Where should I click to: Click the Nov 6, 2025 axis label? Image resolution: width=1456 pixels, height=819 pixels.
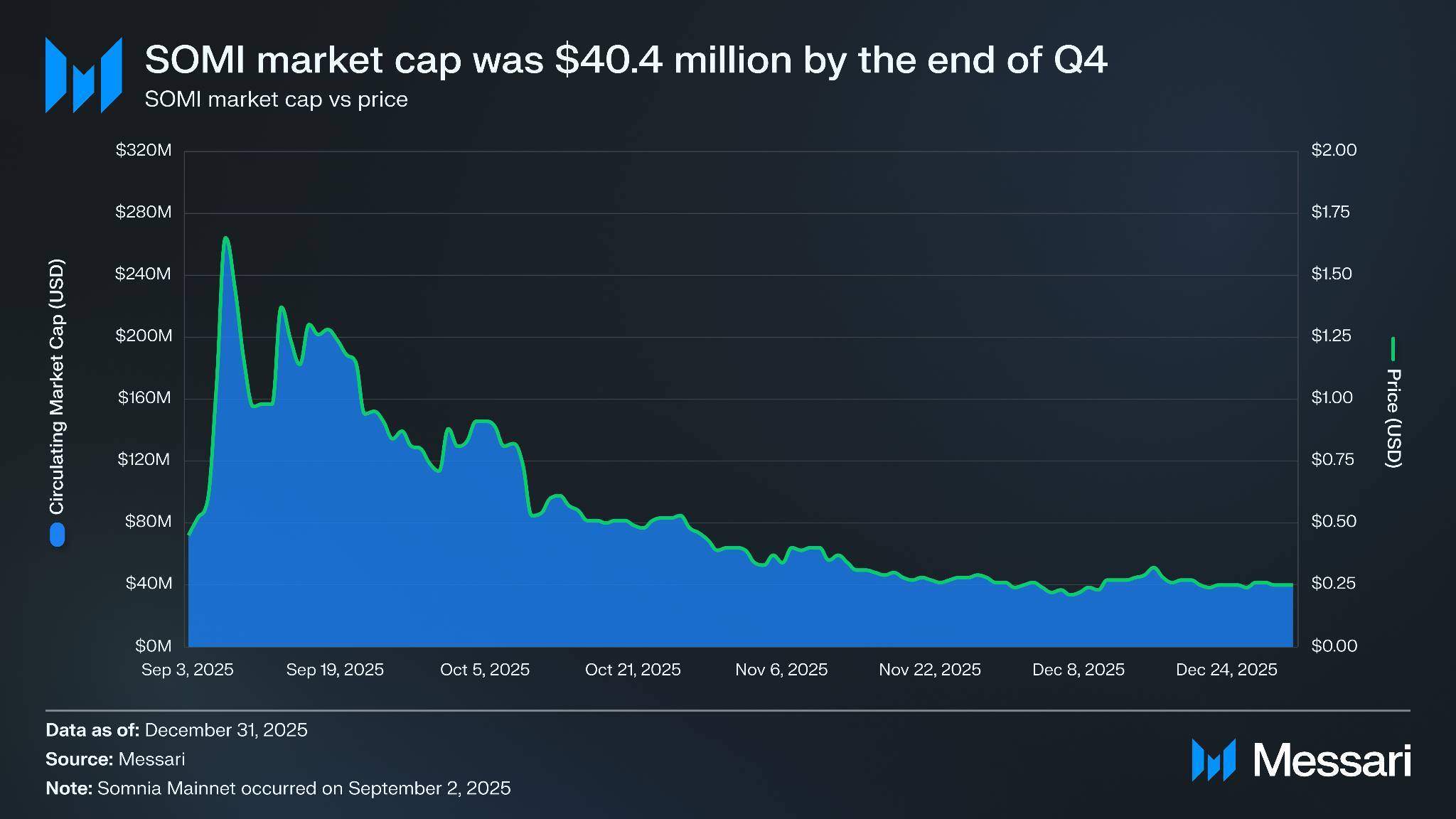(x=781, y=670)
